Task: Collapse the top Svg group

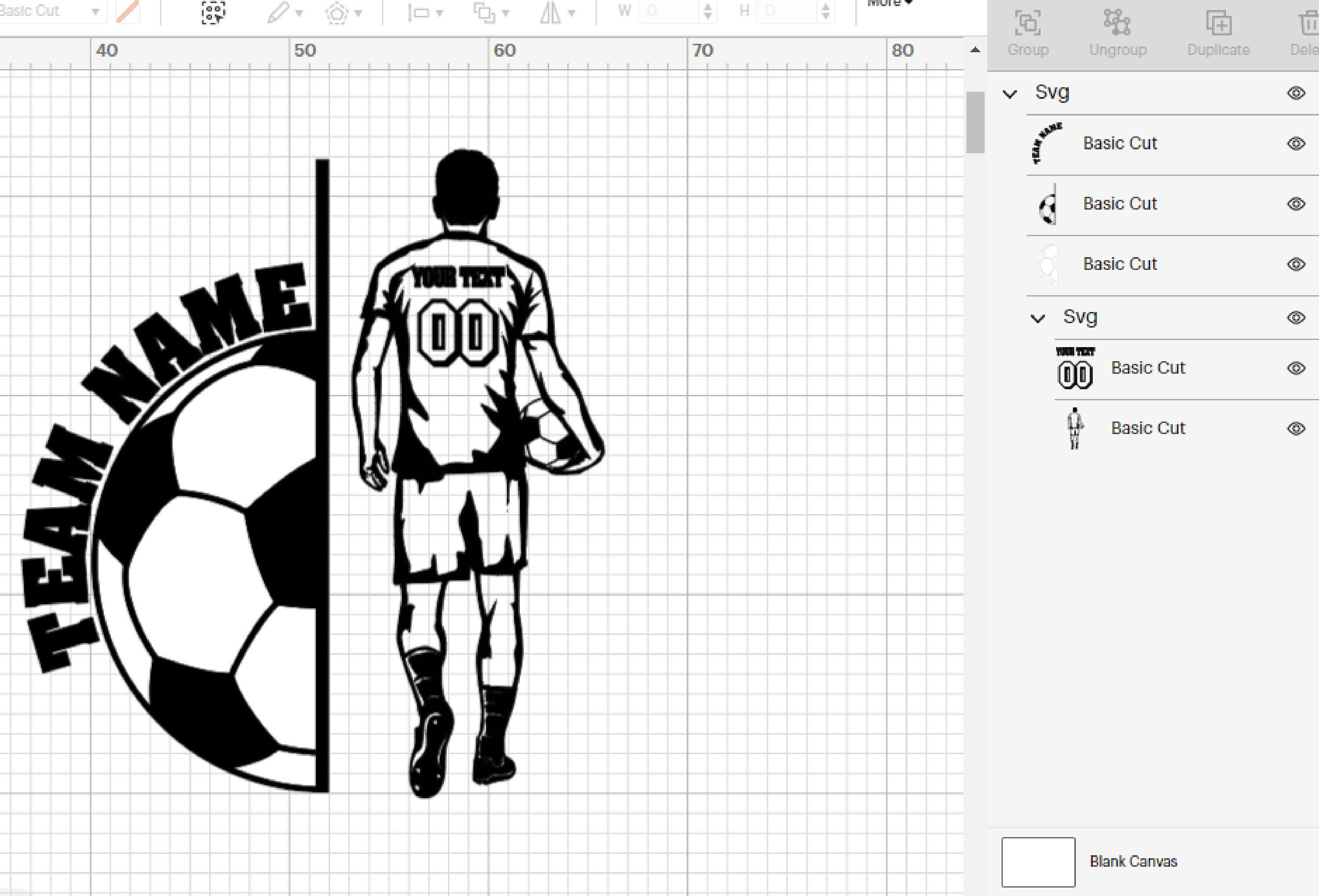Action: (x=1010, y=94)
